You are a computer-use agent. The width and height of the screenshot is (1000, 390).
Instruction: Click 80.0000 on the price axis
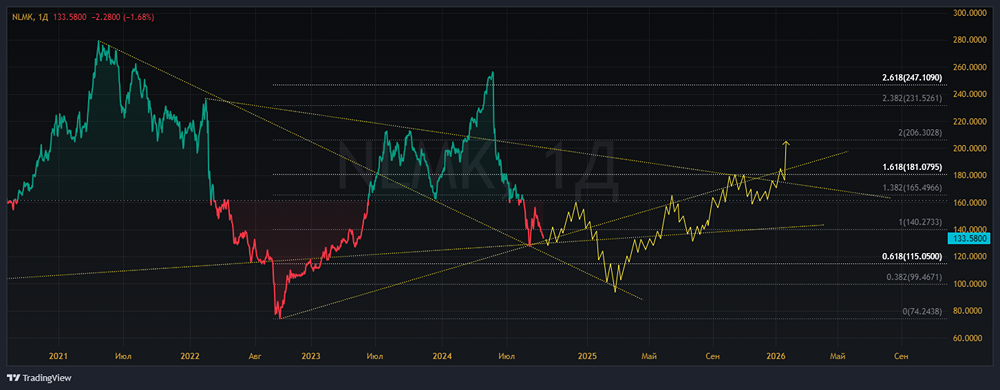[x=968, y=312]
